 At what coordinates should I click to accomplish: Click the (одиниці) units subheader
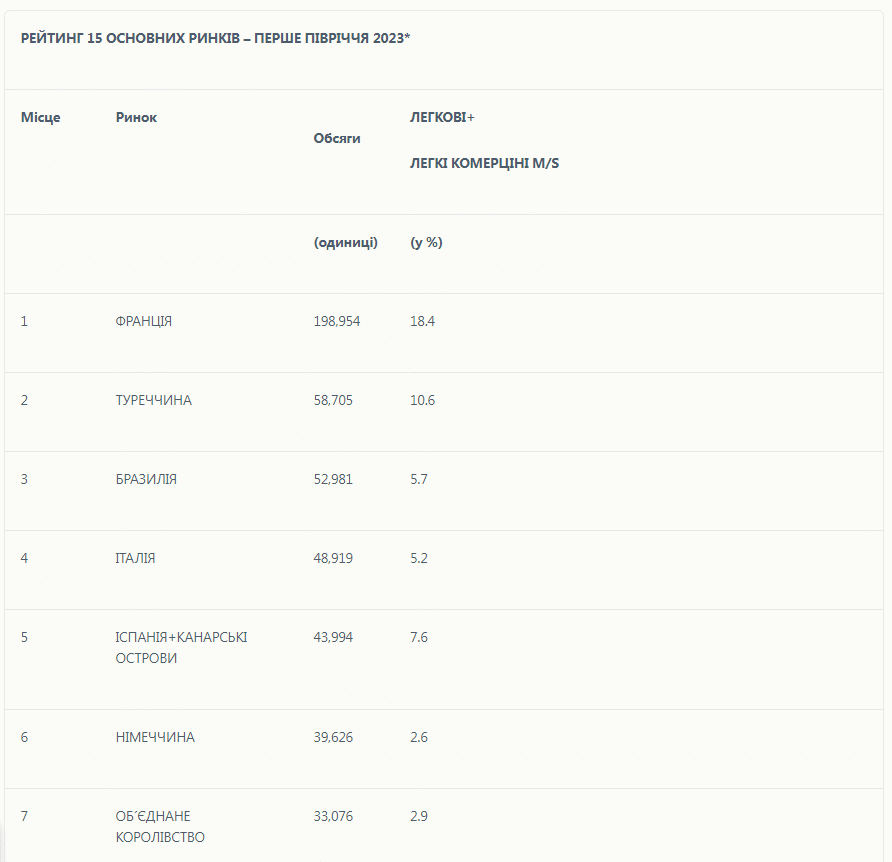click(345, 243)
